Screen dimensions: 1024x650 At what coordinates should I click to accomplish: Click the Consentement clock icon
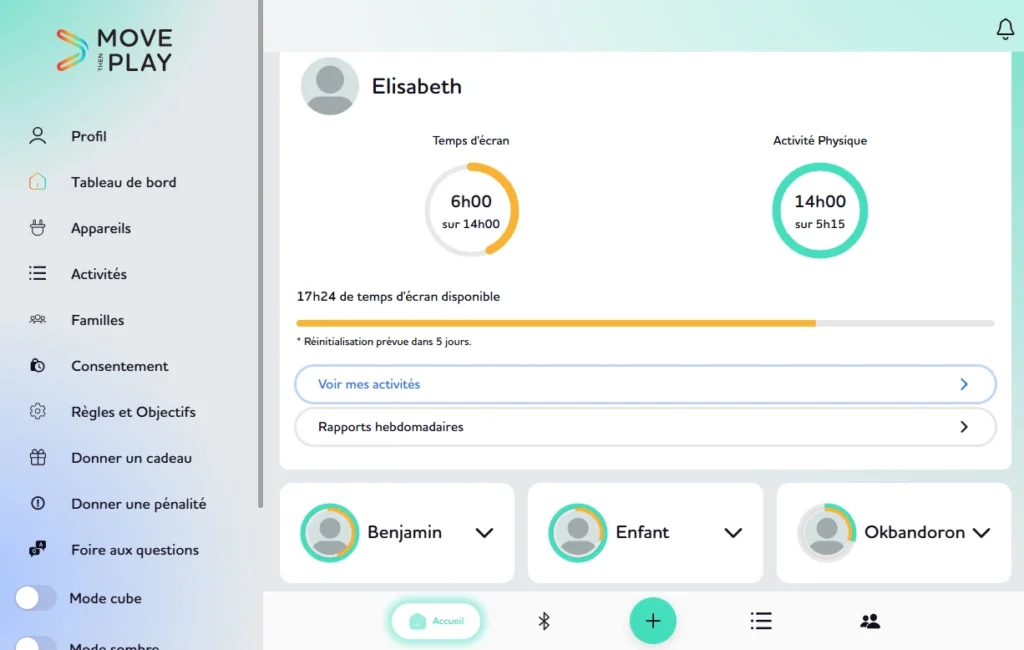pos(38,366)
